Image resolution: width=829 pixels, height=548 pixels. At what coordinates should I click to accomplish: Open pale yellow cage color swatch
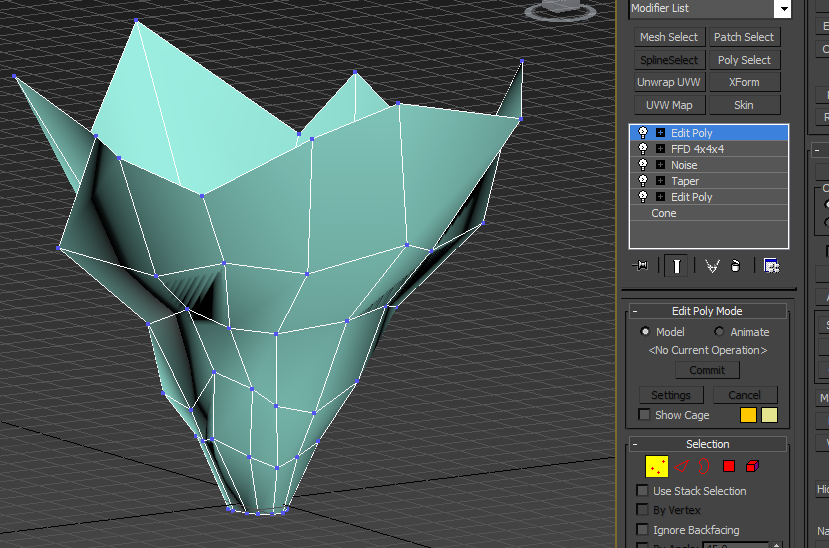(x=769, y=415)
